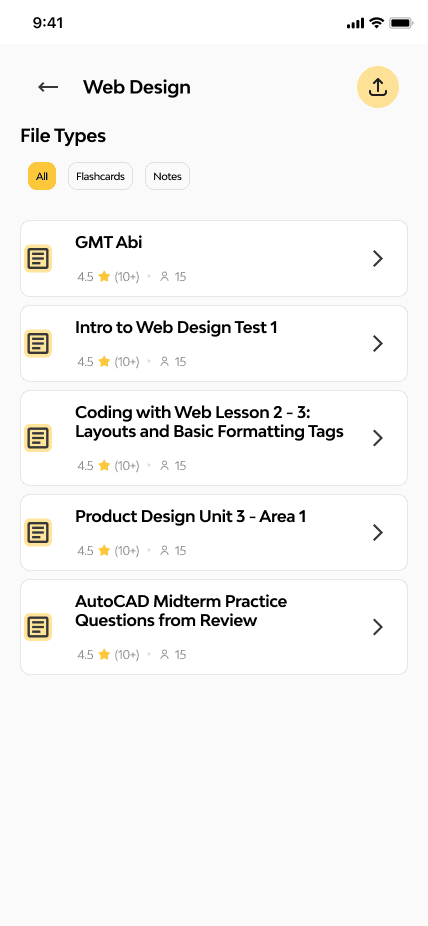Expand Intro to Web Design Test 1 via chevron
Image resolution: width=428 pixels, height=926 pixels.
(378, 344)
